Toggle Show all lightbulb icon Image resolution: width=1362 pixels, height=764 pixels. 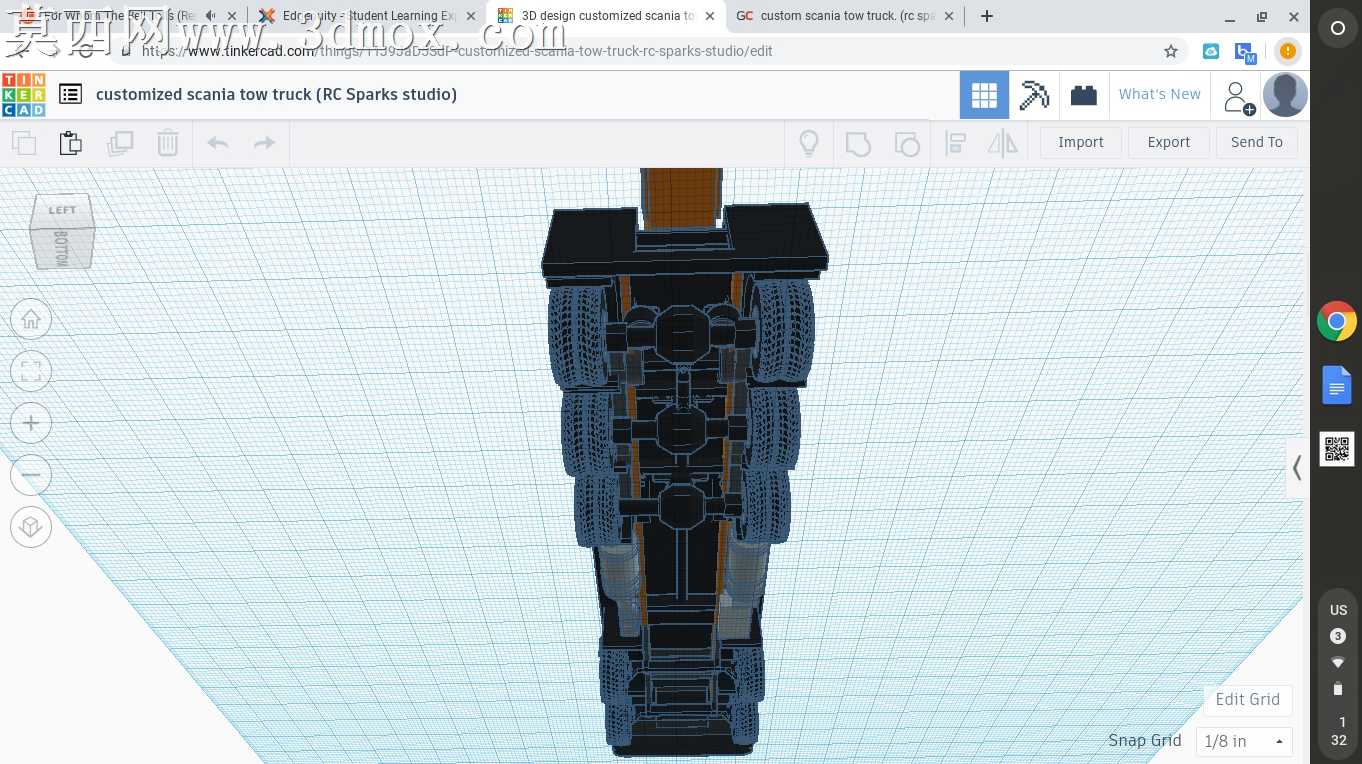pos(809,143)
